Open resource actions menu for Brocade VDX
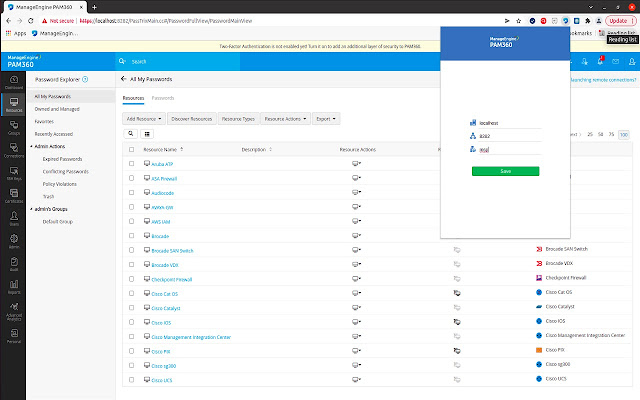Screen dimensions: 640x400 point(356,264)
